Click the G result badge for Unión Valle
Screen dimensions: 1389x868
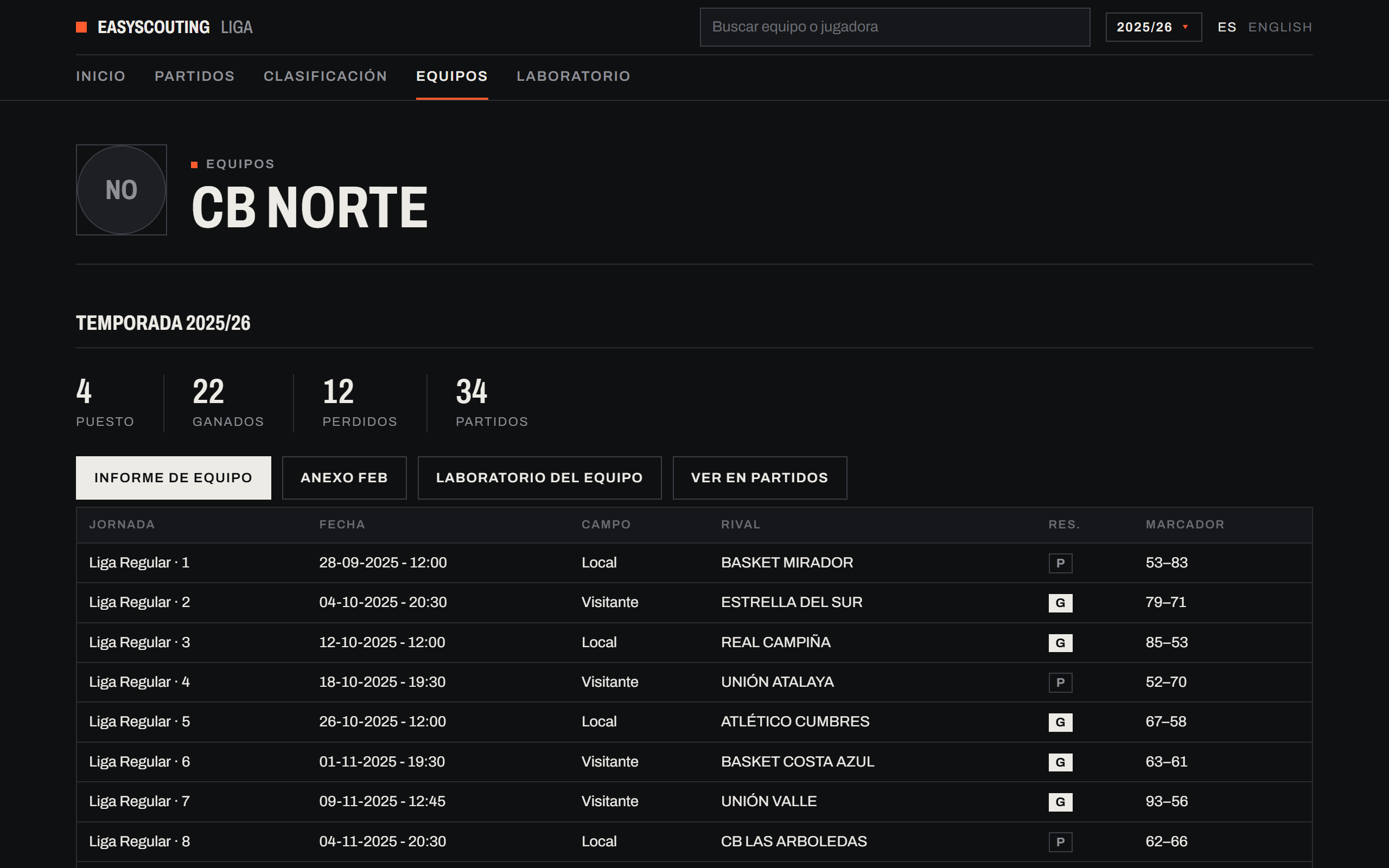(x=1060, y=802)
